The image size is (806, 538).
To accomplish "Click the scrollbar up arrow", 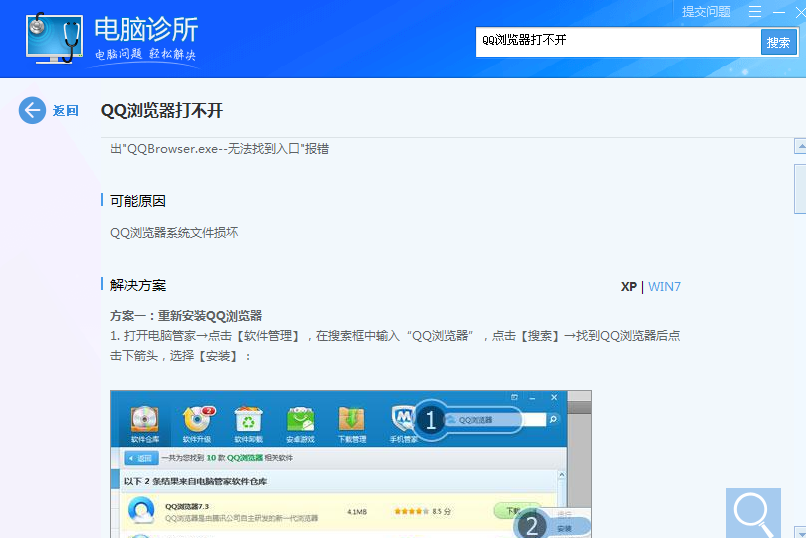I will coord(800,146).
